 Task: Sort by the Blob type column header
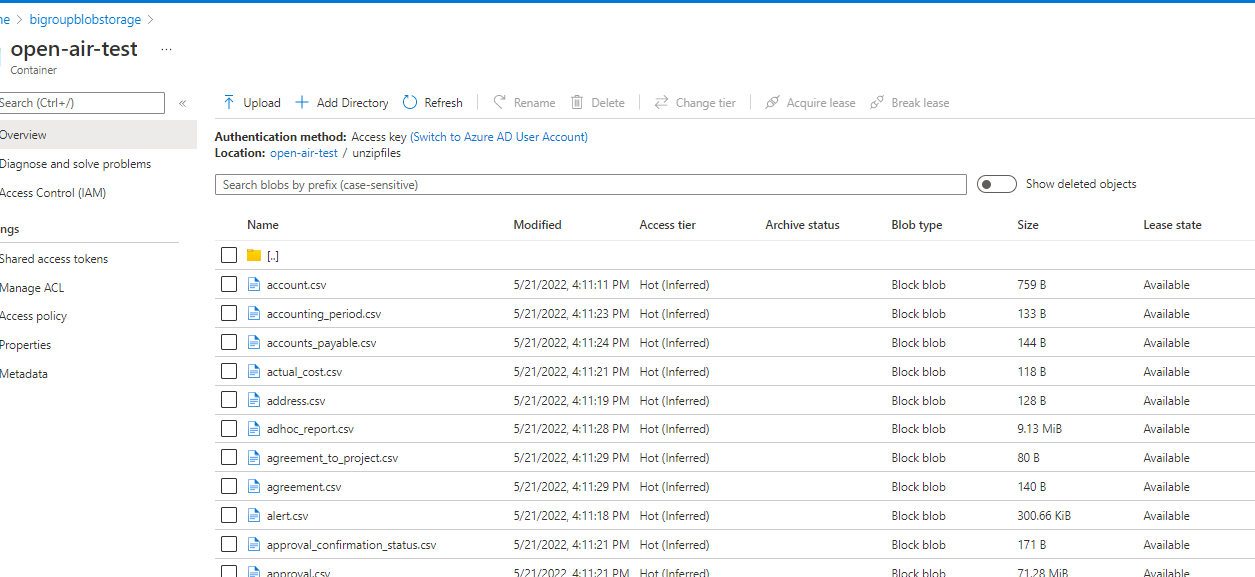917,225
